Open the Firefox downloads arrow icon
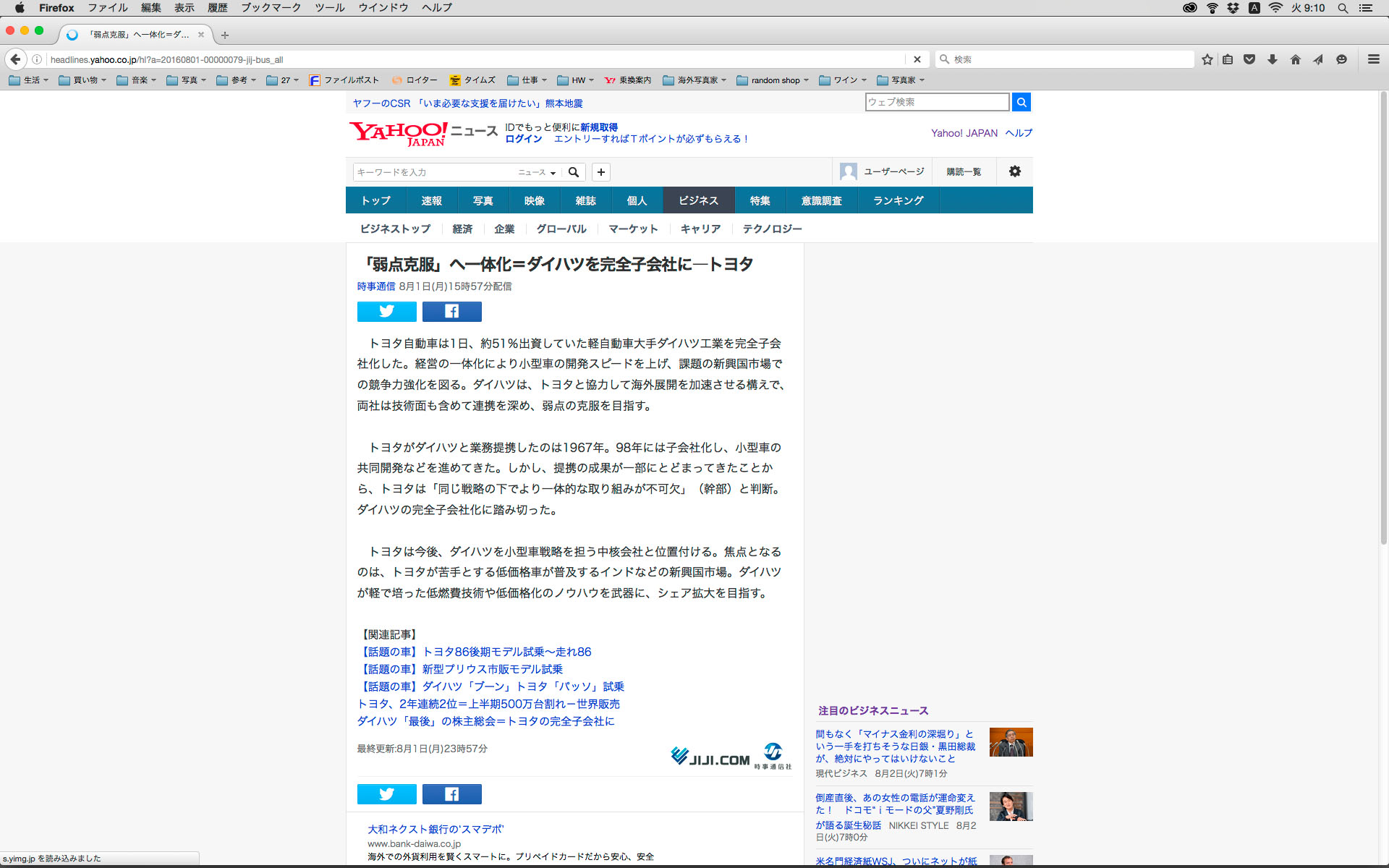The width and height of the screenshot is (1389, 868). click(1272, 59)
